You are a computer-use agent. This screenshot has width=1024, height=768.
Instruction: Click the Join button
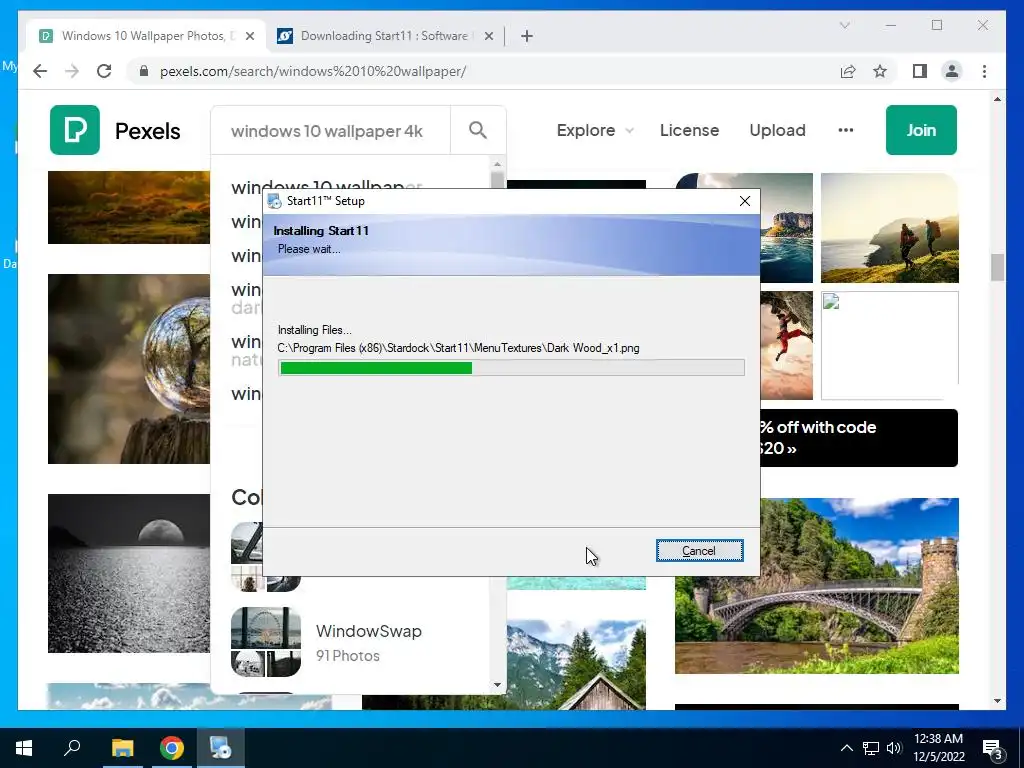pyautogui.click(x=921, y=130)
